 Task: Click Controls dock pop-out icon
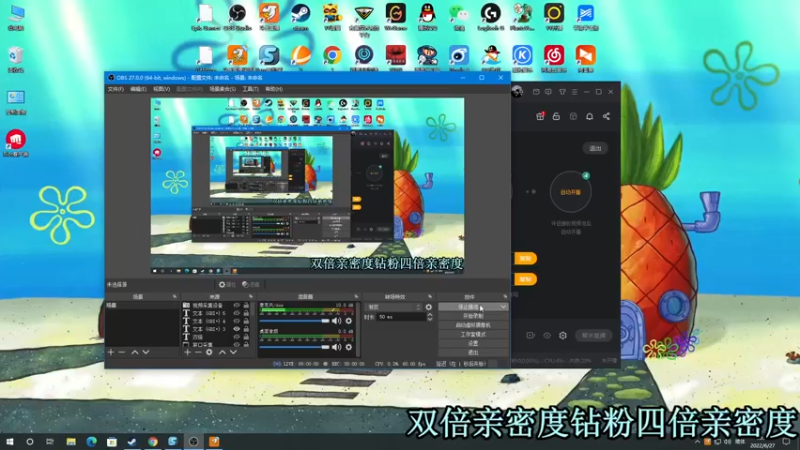coord(505,296)
